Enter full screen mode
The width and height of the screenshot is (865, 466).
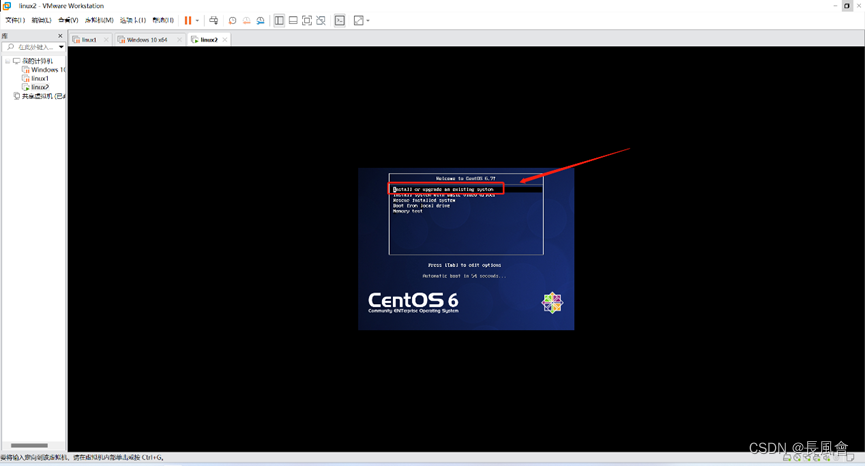point(307,20)
